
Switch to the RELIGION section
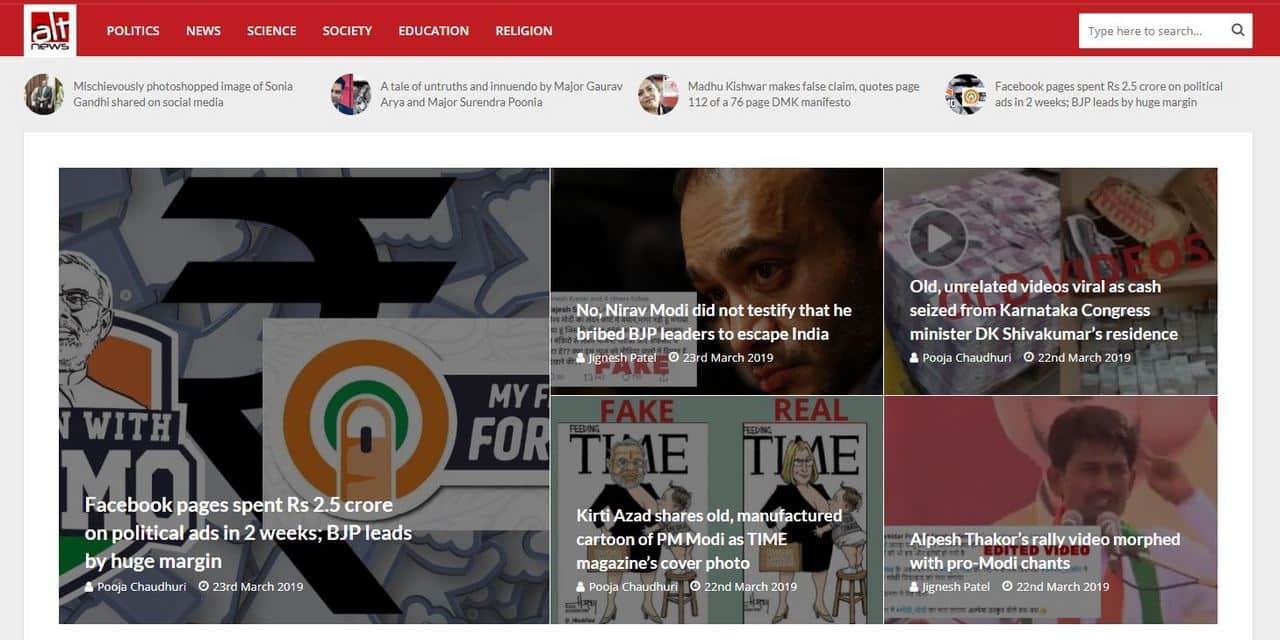coord(523,31)
